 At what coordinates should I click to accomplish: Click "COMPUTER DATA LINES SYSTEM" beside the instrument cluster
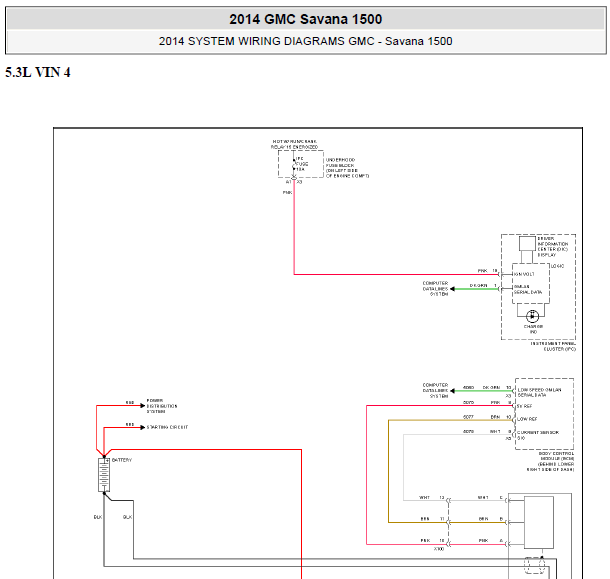435,289
